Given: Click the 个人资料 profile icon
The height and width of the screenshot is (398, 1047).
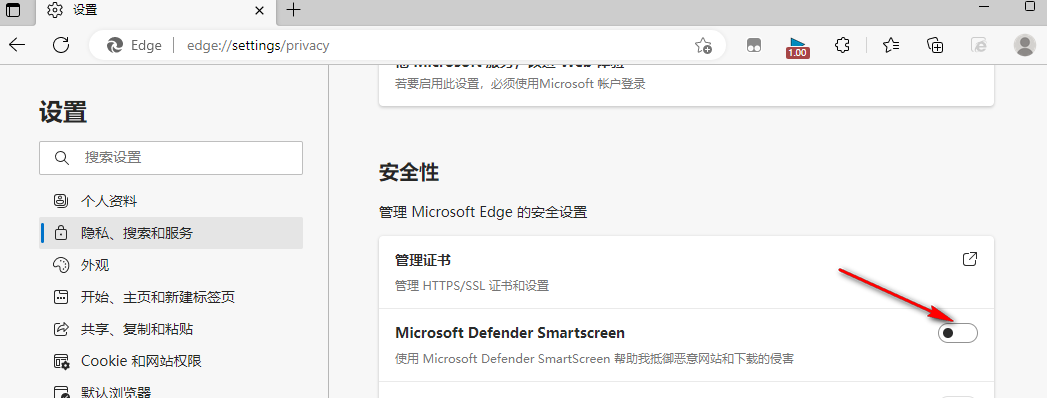Looking at the screenshot, I should [61, 201].
